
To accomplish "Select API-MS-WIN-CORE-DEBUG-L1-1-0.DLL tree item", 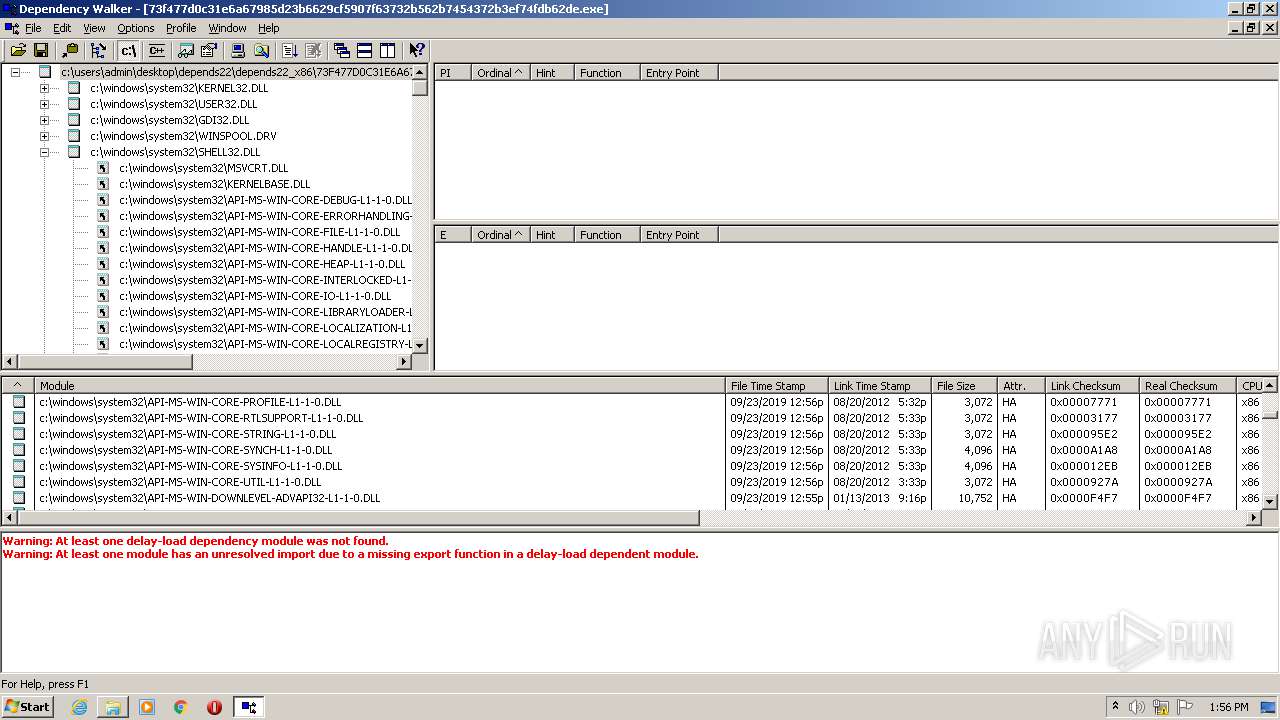I will (x=265, y=200).
